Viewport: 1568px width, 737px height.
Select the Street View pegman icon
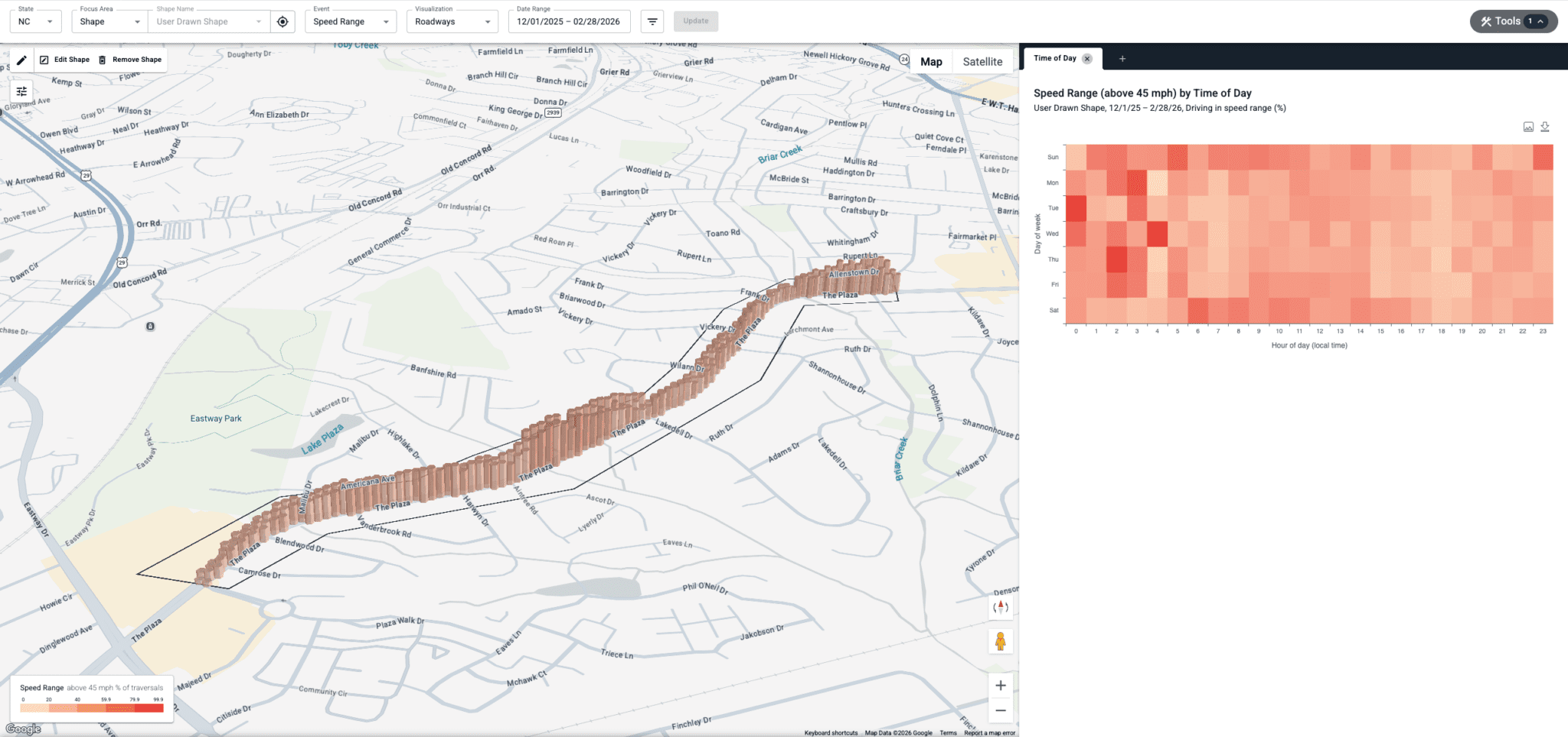1001,641
